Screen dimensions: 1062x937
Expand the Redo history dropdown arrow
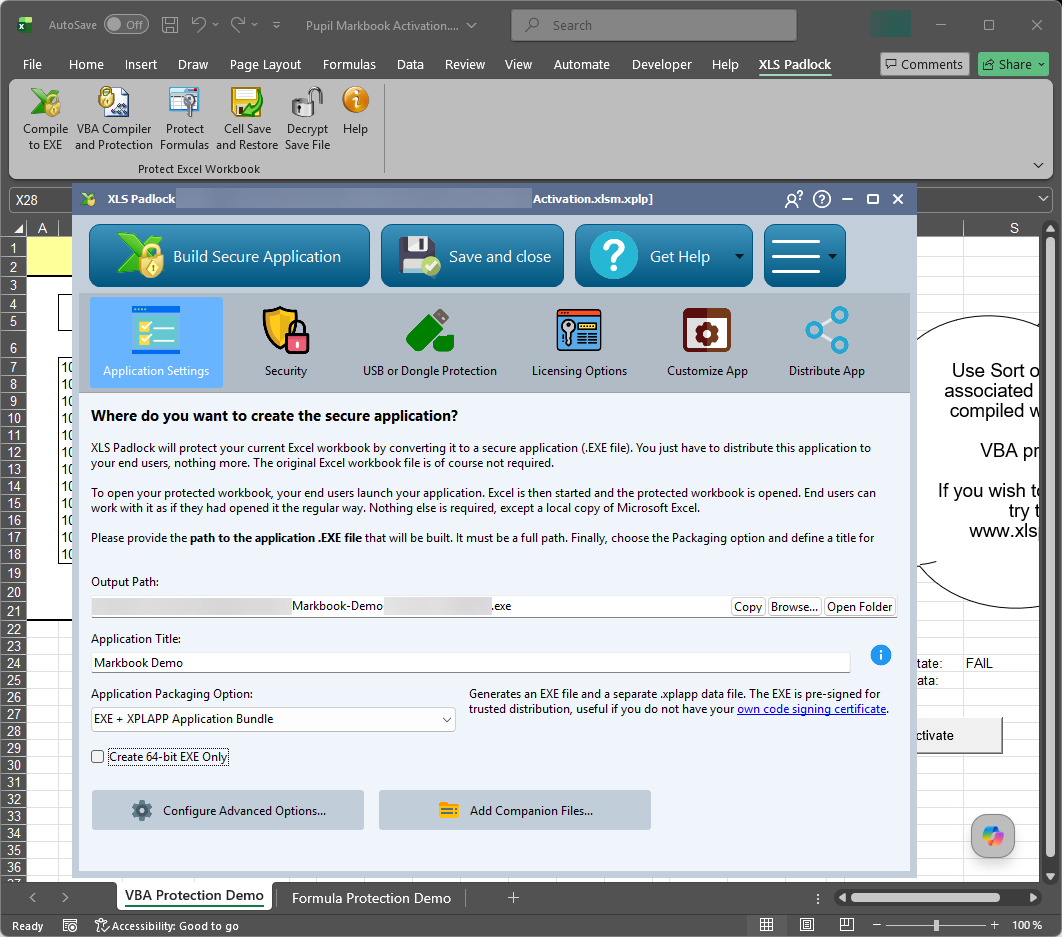pos(255,25)
